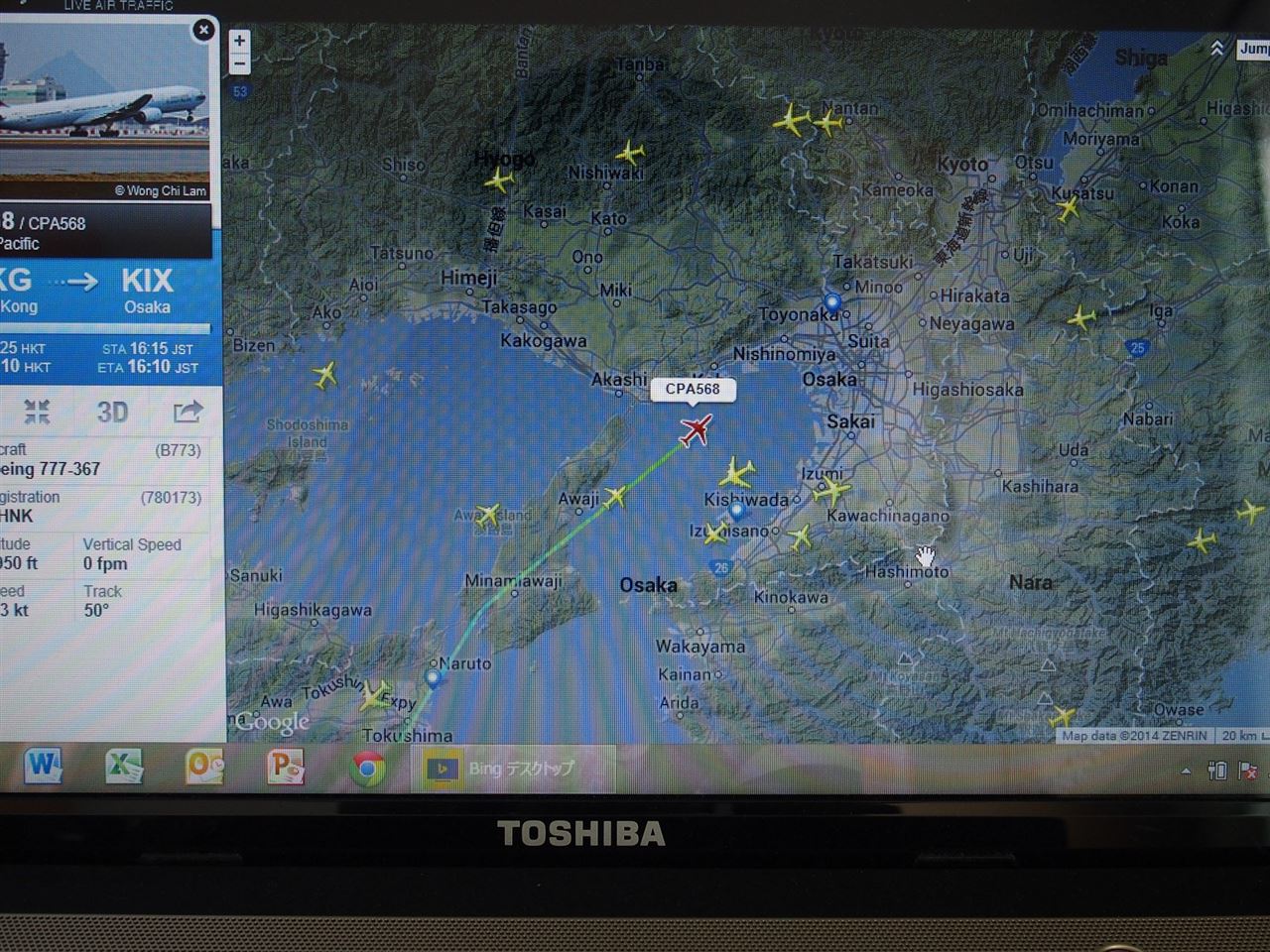Click the KIX Osaka destination airport
1270x952 pixels.
pyautogui.click(x=147, y=291)
